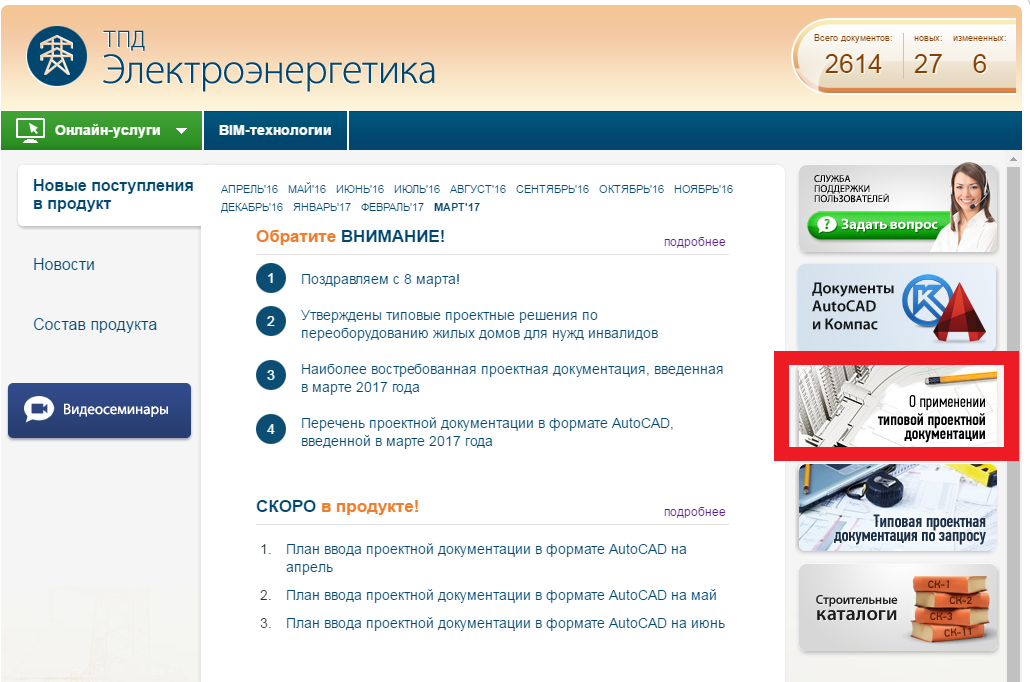Click number 3 circle icon in attention list
The image size is (1030, 682).
click(270, 376)
